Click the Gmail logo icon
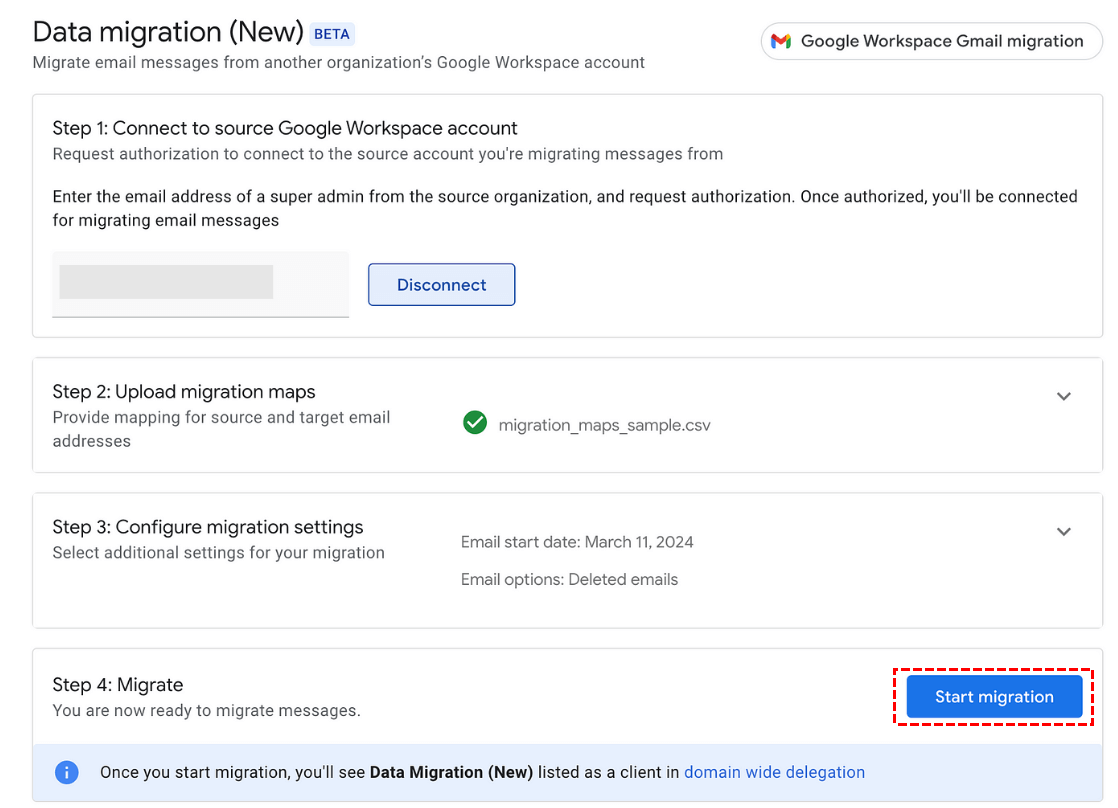The height and width of the screenshot is (808, 1118). (781, 41)
